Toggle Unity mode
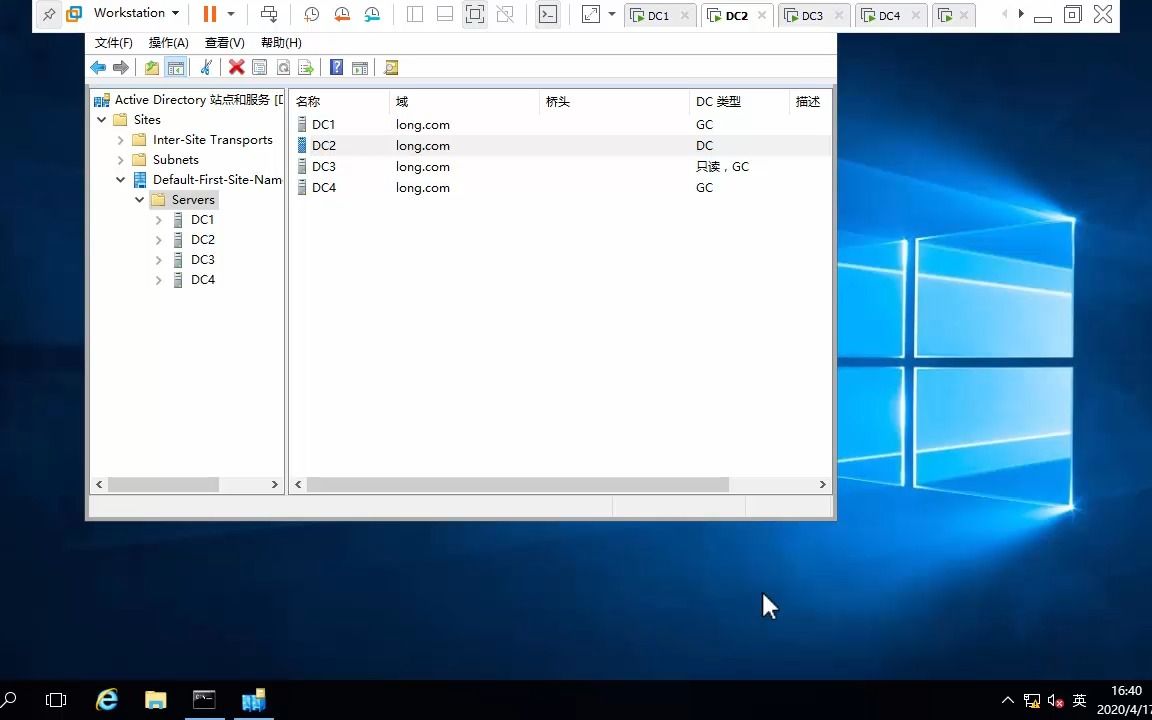This screenshot has height=720, width=1152. pyautogui.click(x=505, y=14)
